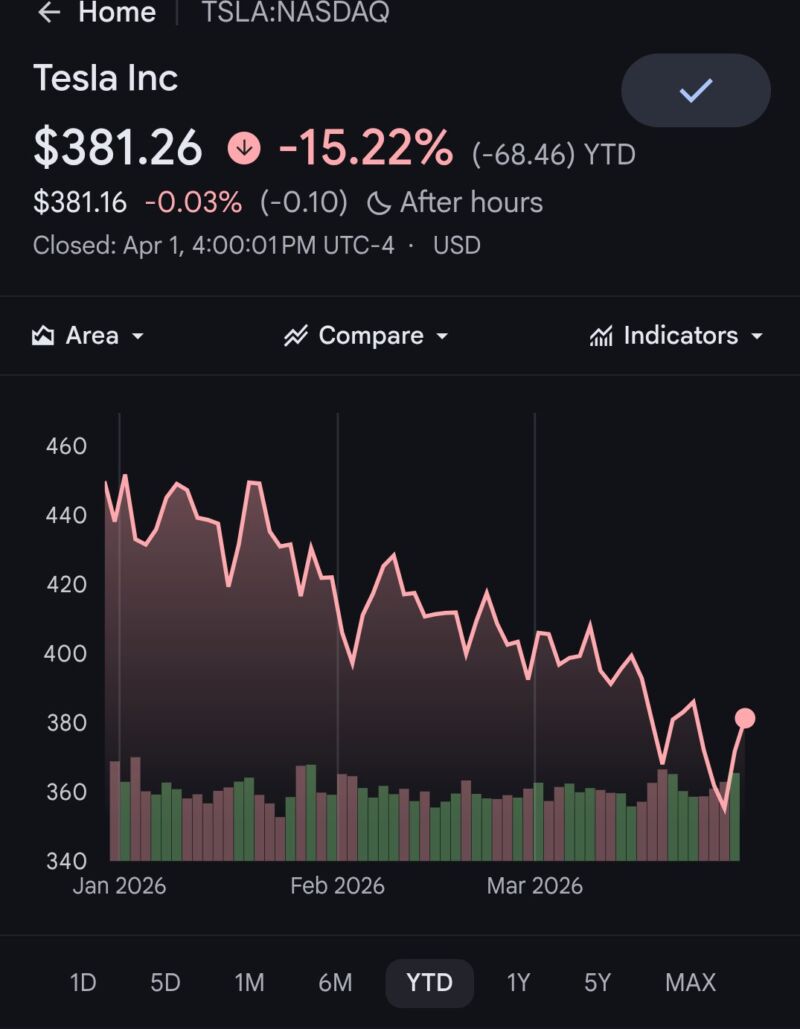Select the 1D time range

(83, 982)
